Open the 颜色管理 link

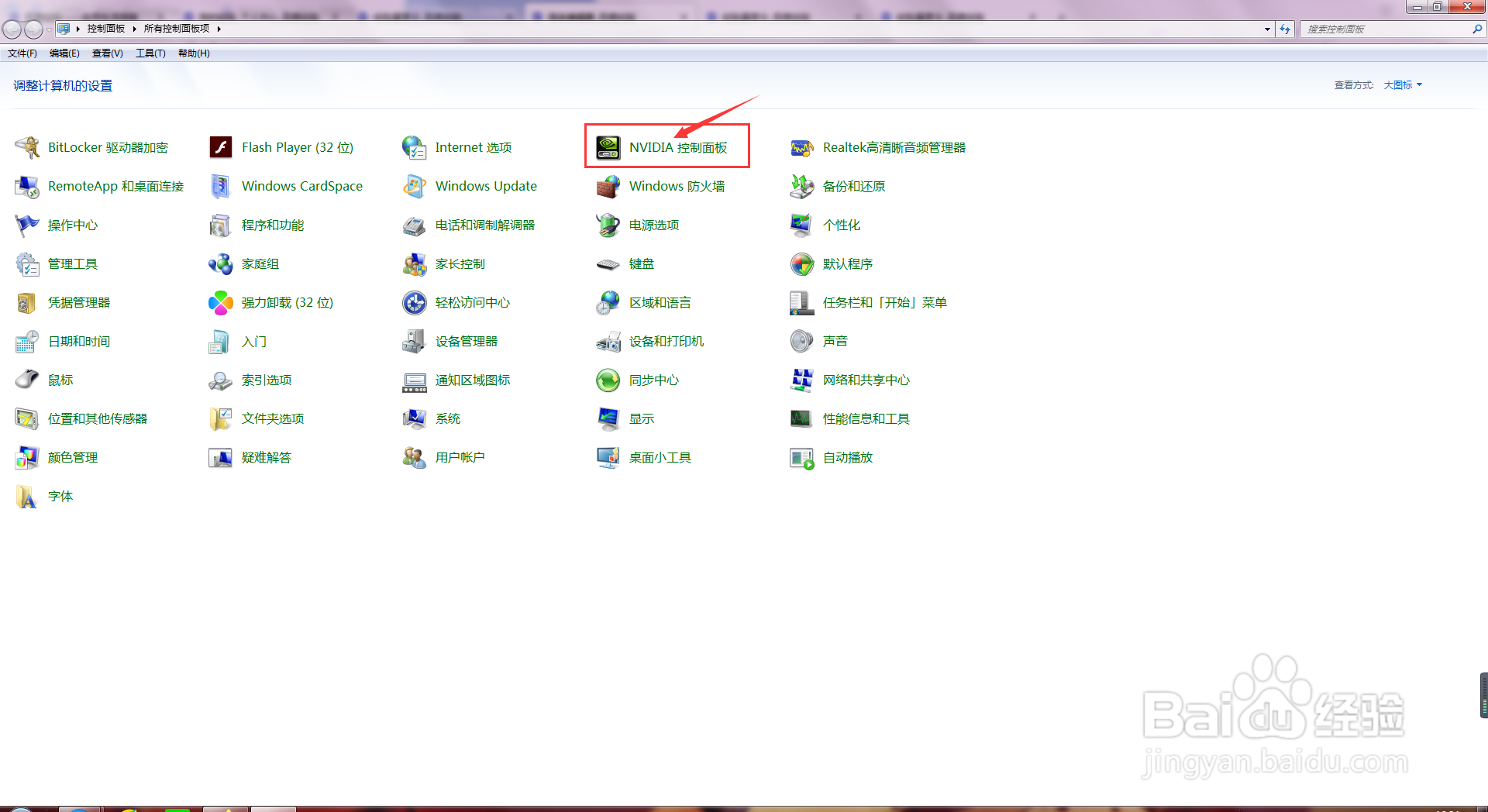(73, 458)
